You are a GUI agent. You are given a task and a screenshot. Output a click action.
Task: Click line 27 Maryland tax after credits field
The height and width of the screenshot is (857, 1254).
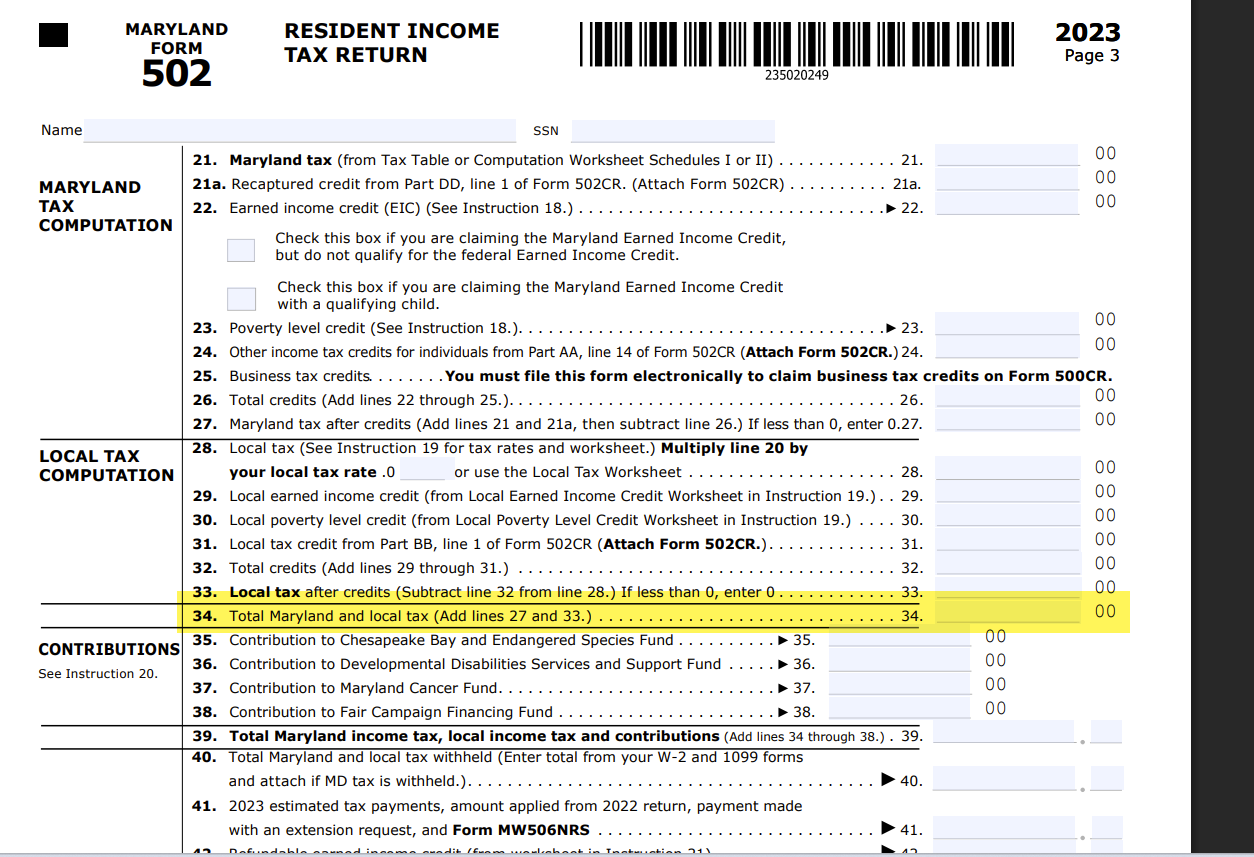(1007, 419)
